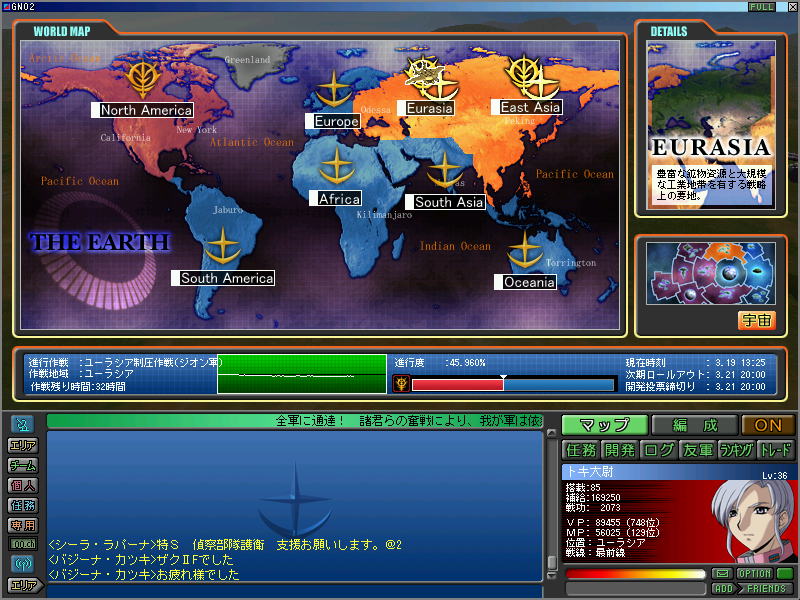
Task: Click the Greenland territory on map
Action: pyautogui.click(x=250, y=64)
